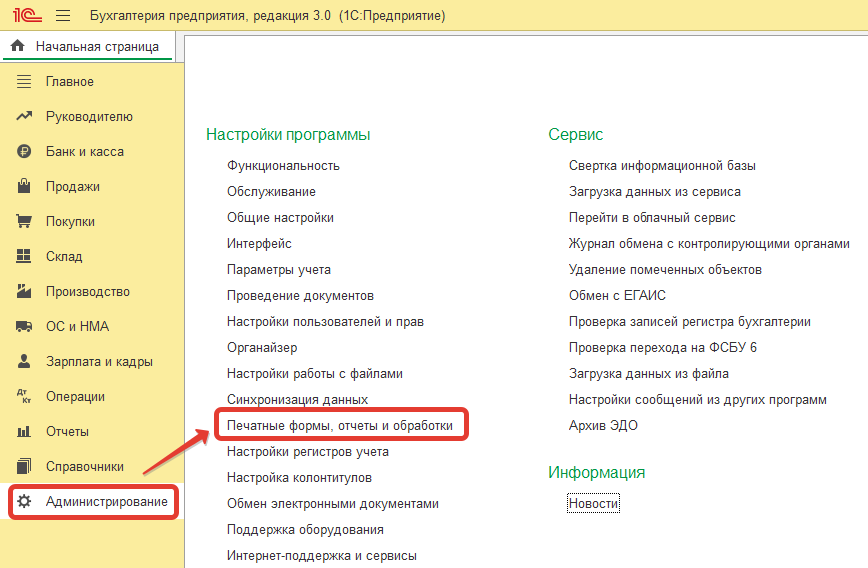Viewport: 868px width, 568px height.
Task: Open Свертка информационной базы
Action: pyautogui.click(x=662, y=166)
